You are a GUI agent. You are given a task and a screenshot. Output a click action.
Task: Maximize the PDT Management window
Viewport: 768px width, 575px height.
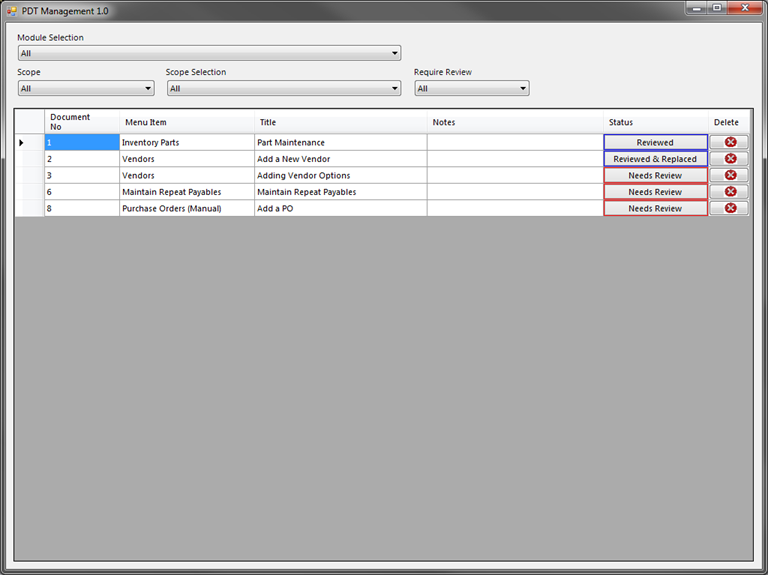coord(717,8)
